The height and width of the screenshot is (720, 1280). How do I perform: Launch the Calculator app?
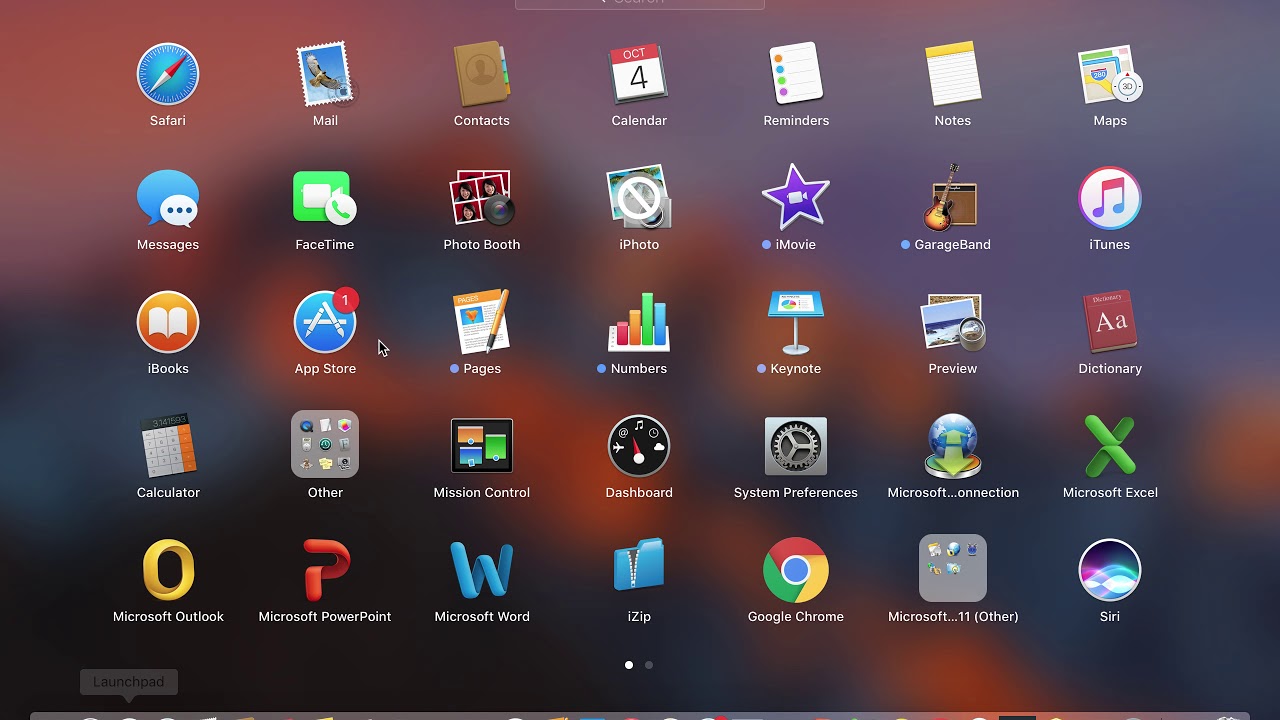tap(168, 446)
